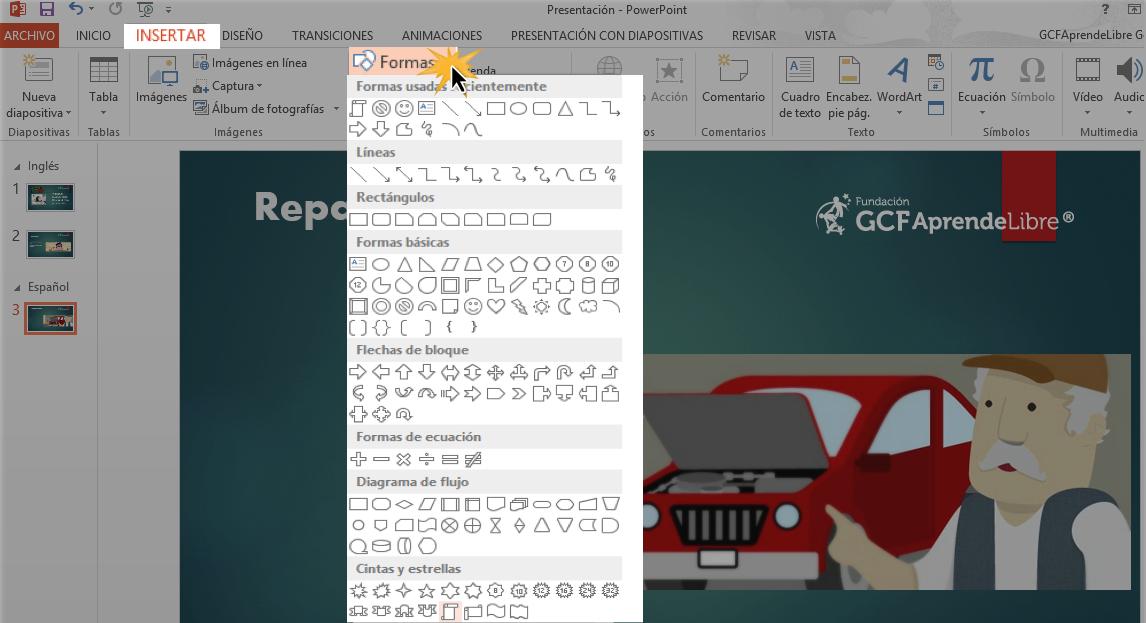This screenshot has height=623, width=1146.
Task: Select the straight line in Líneas
Action: tap(358, 175)
